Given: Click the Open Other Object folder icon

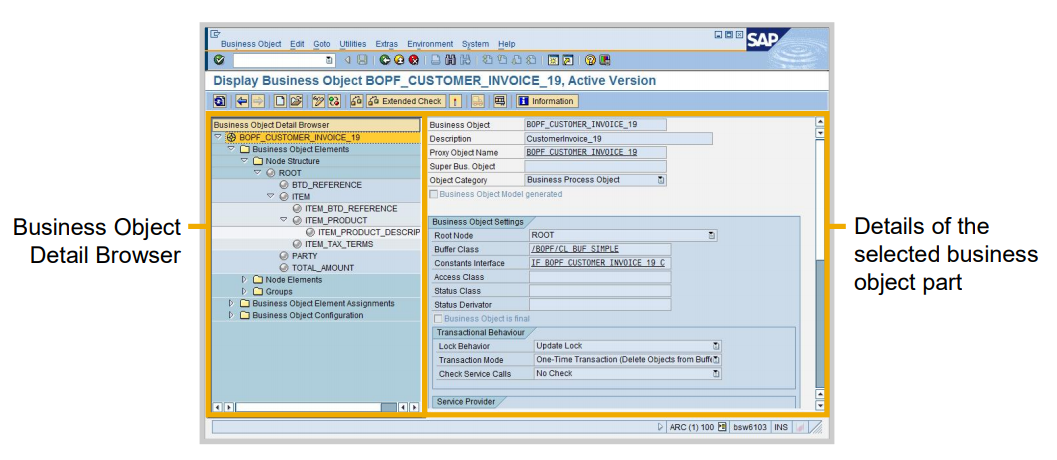Looking at the screenshot, I should click(x=296, y=101).
